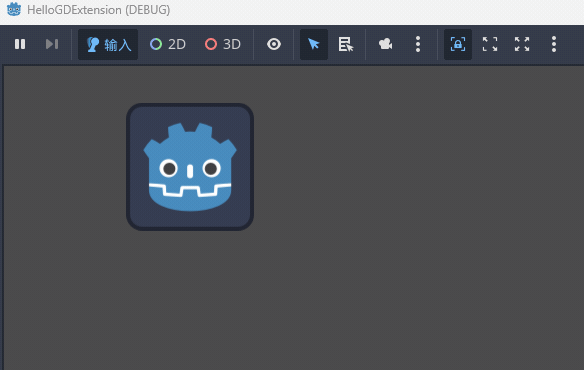Toggle the camera override icon
The width and height of the screenshot is (584, 370).
click(385, 44)
